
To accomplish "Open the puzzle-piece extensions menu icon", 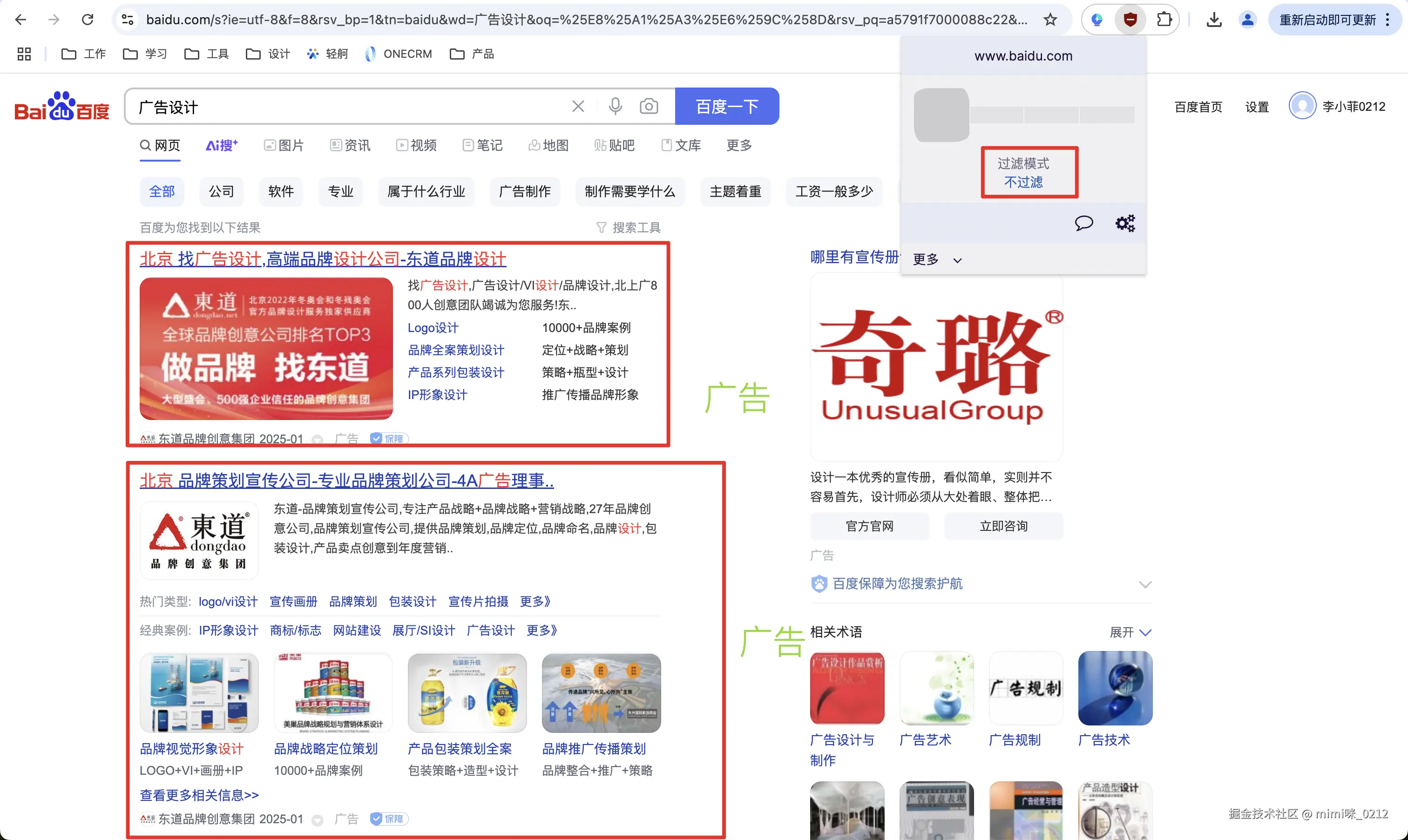I will (x=1164, y=20).
